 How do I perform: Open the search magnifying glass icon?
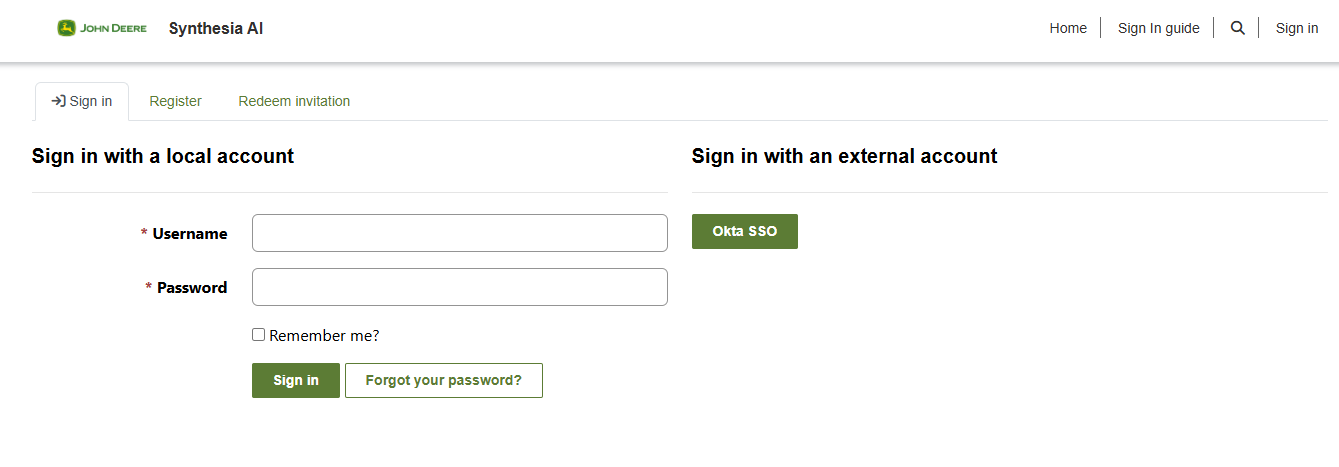pos(1237,28)
